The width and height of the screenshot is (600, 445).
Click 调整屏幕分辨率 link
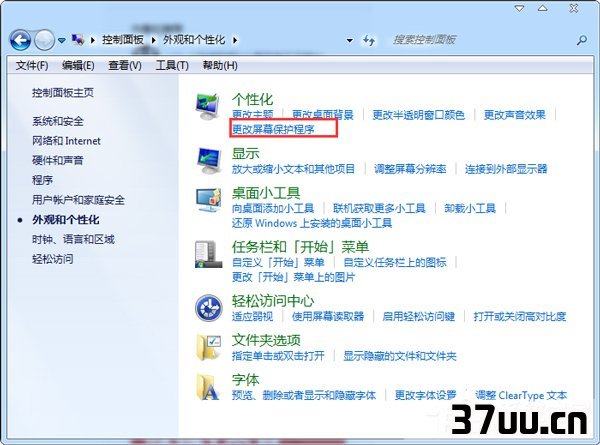pos(410,169)
